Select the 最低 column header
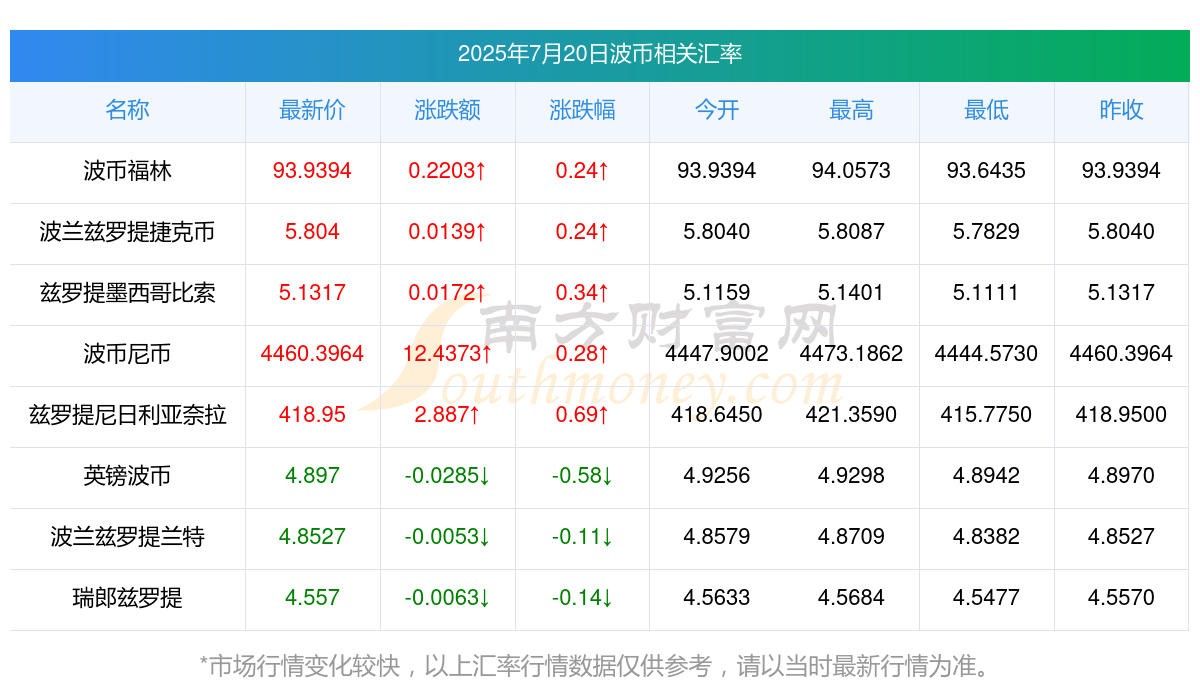The image size is (1200, 698). click(986, 110)
